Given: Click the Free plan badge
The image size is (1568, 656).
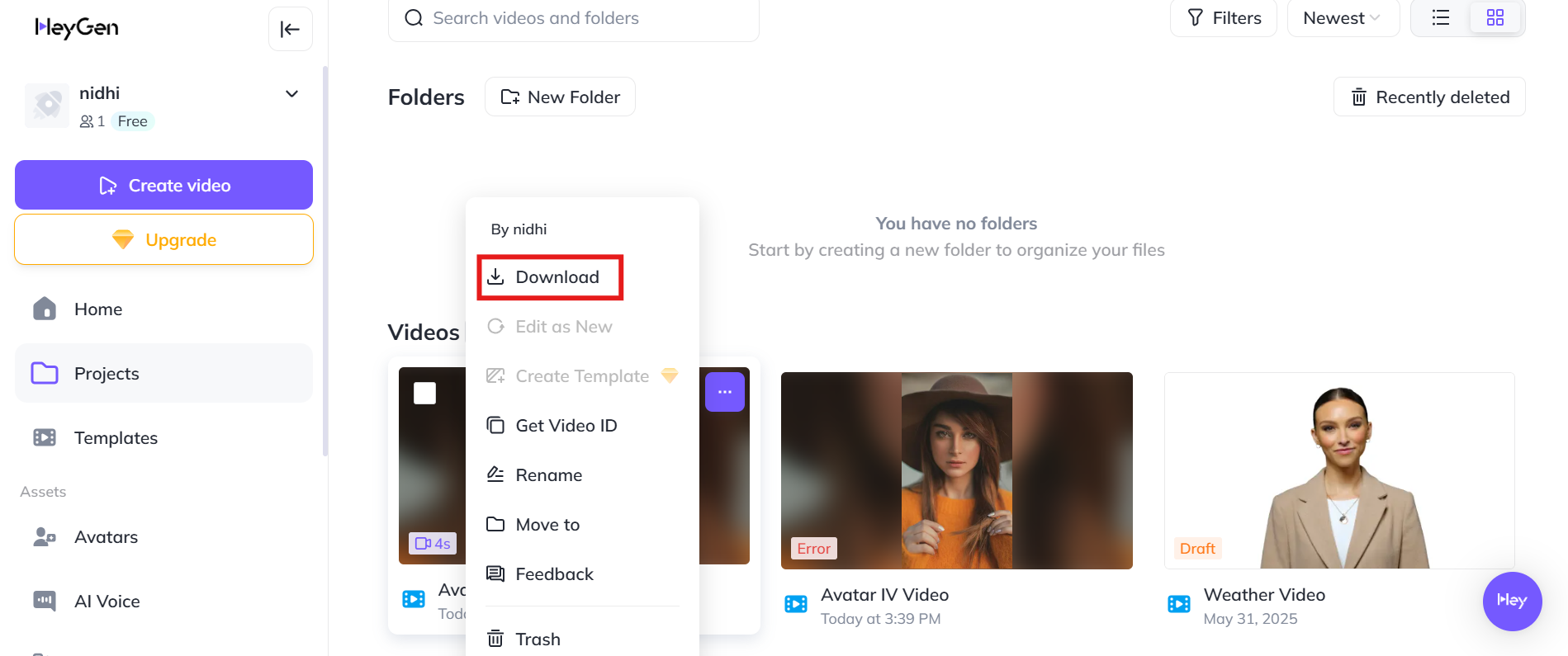Looking at the screenshot, I should pos(132,121).
